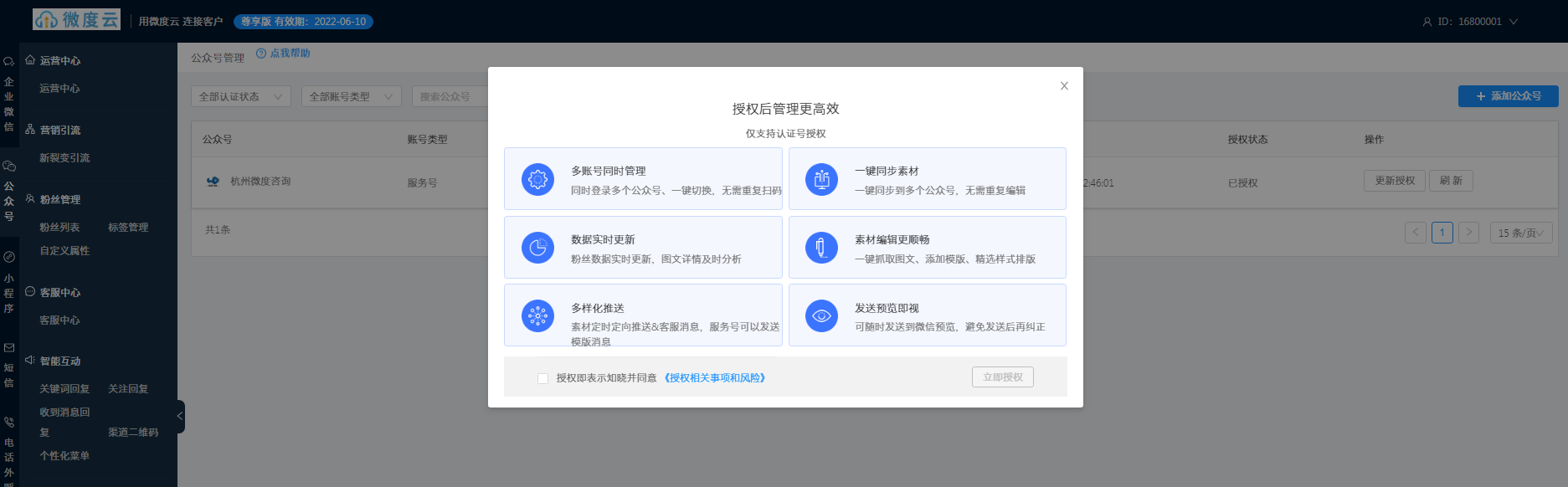Image resolution: width=1568 pixels, height=487 pixels.
Task: Click the 公众号管理 page title
Action: [218, 58]
